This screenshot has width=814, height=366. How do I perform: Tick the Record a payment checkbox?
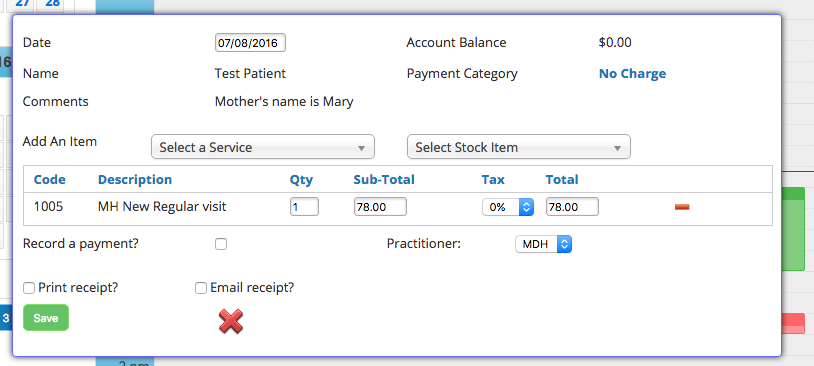221,244
